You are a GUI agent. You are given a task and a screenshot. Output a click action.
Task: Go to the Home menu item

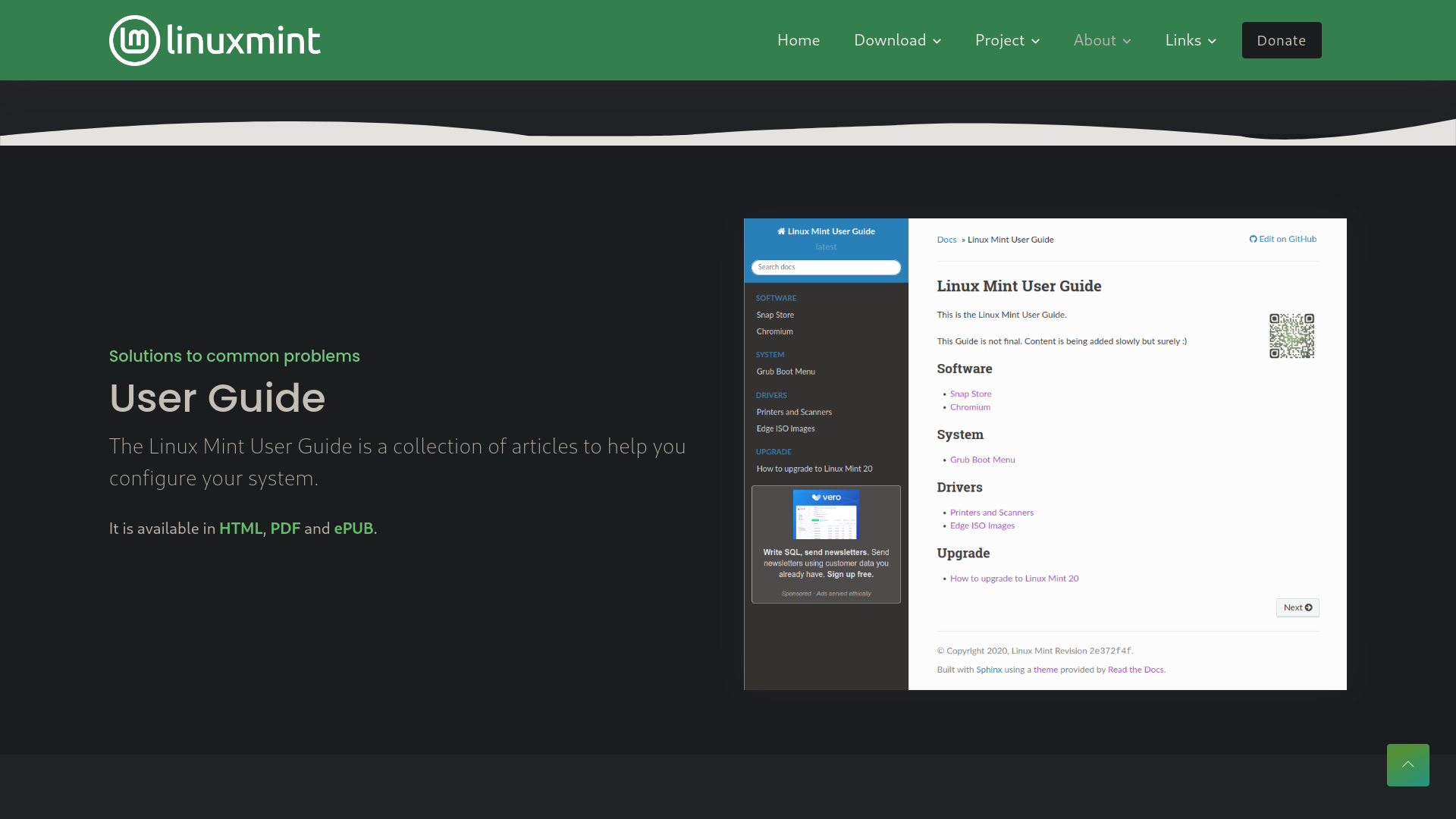[x=798, y=40]
